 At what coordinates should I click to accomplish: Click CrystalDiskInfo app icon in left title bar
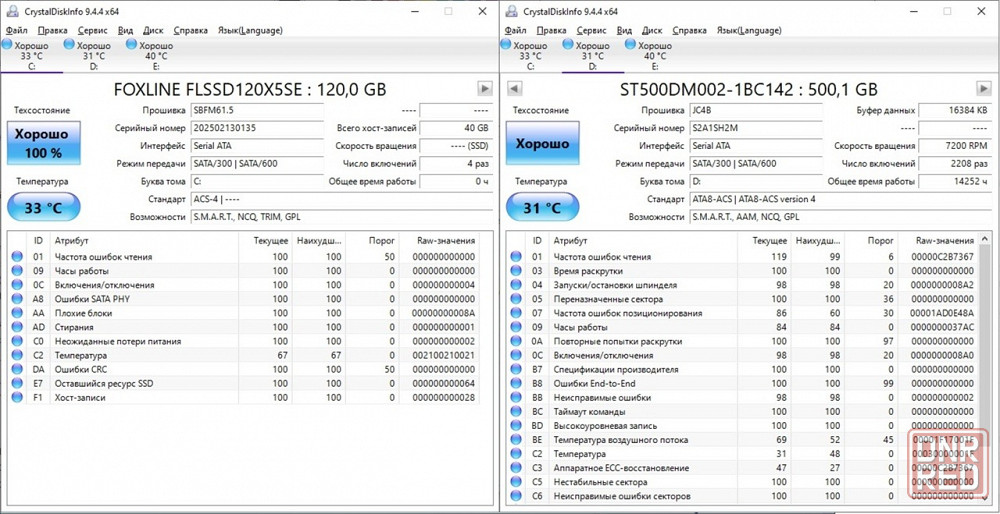point(11,11)
